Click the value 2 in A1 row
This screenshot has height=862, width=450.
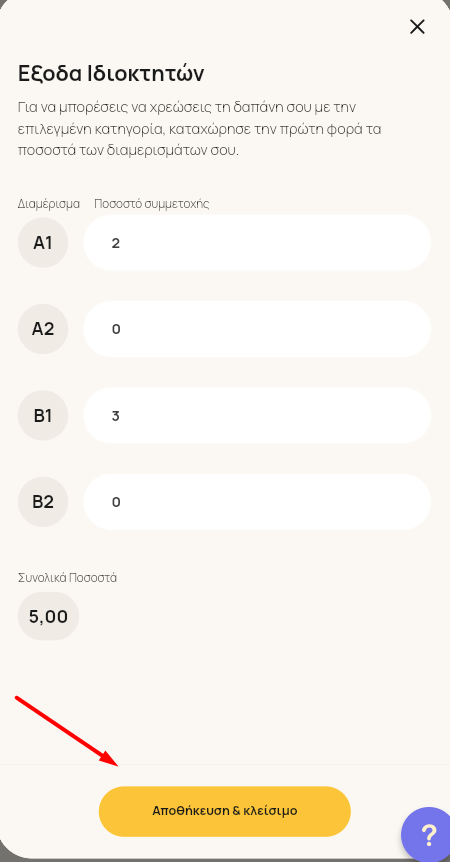point(115,243)
